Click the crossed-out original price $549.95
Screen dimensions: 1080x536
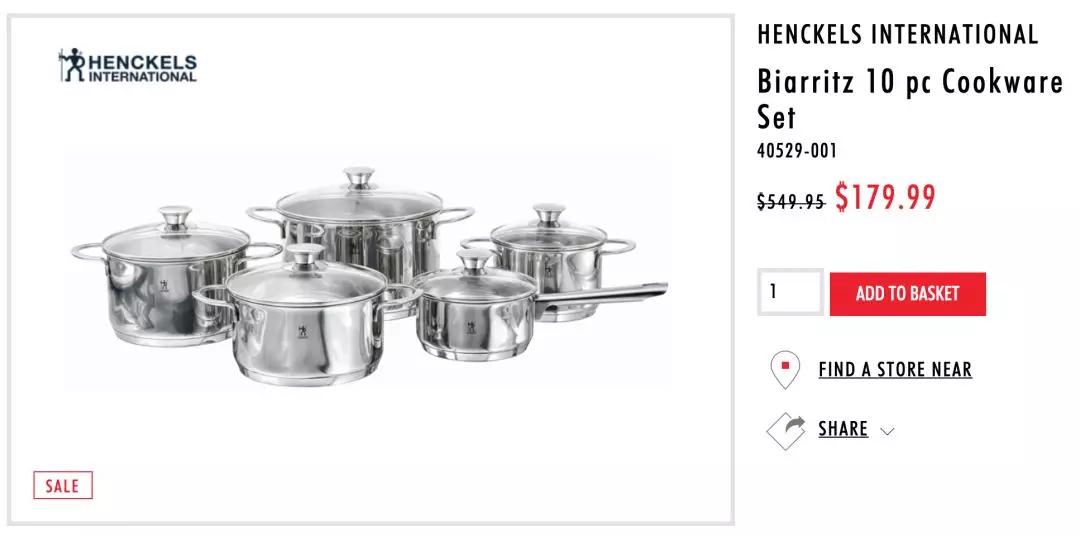point(790,201)
